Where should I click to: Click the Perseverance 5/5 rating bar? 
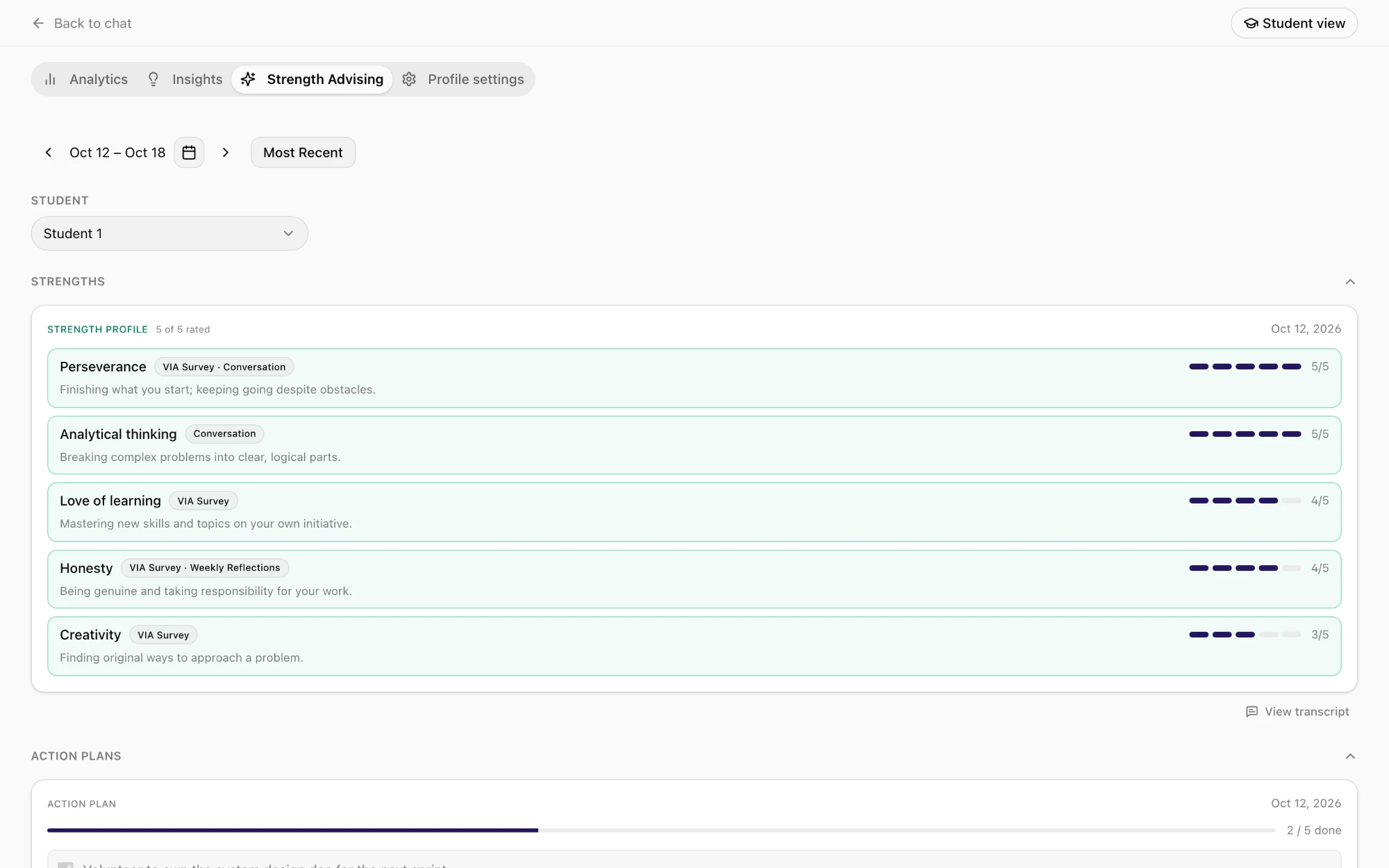pos(1245,367)
